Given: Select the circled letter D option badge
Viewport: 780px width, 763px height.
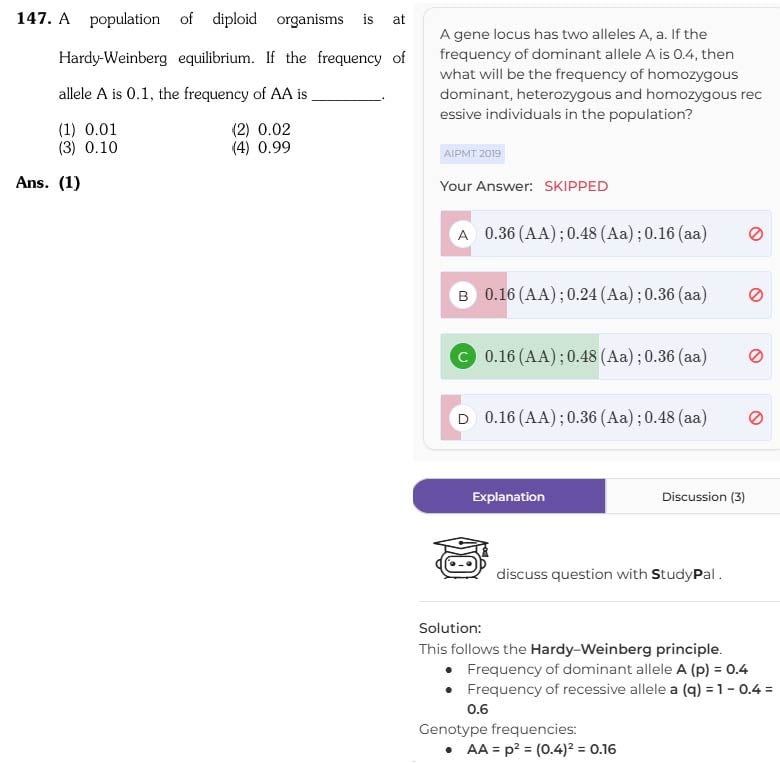Looking at the screenshot, I should [x=463, y=418].
